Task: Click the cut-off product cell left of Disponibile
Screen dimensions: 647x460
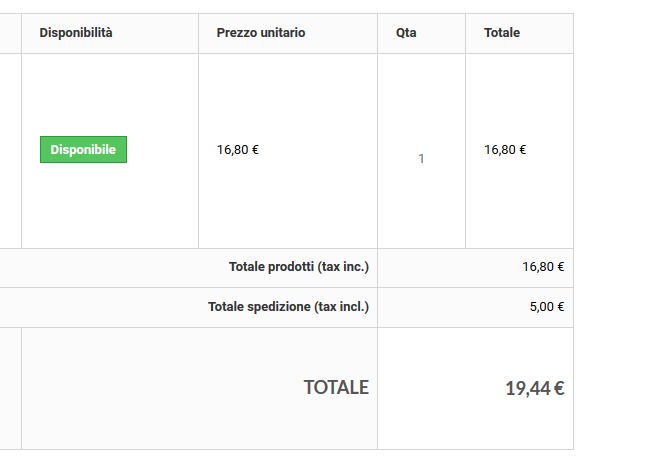Action: click(10, 150)
